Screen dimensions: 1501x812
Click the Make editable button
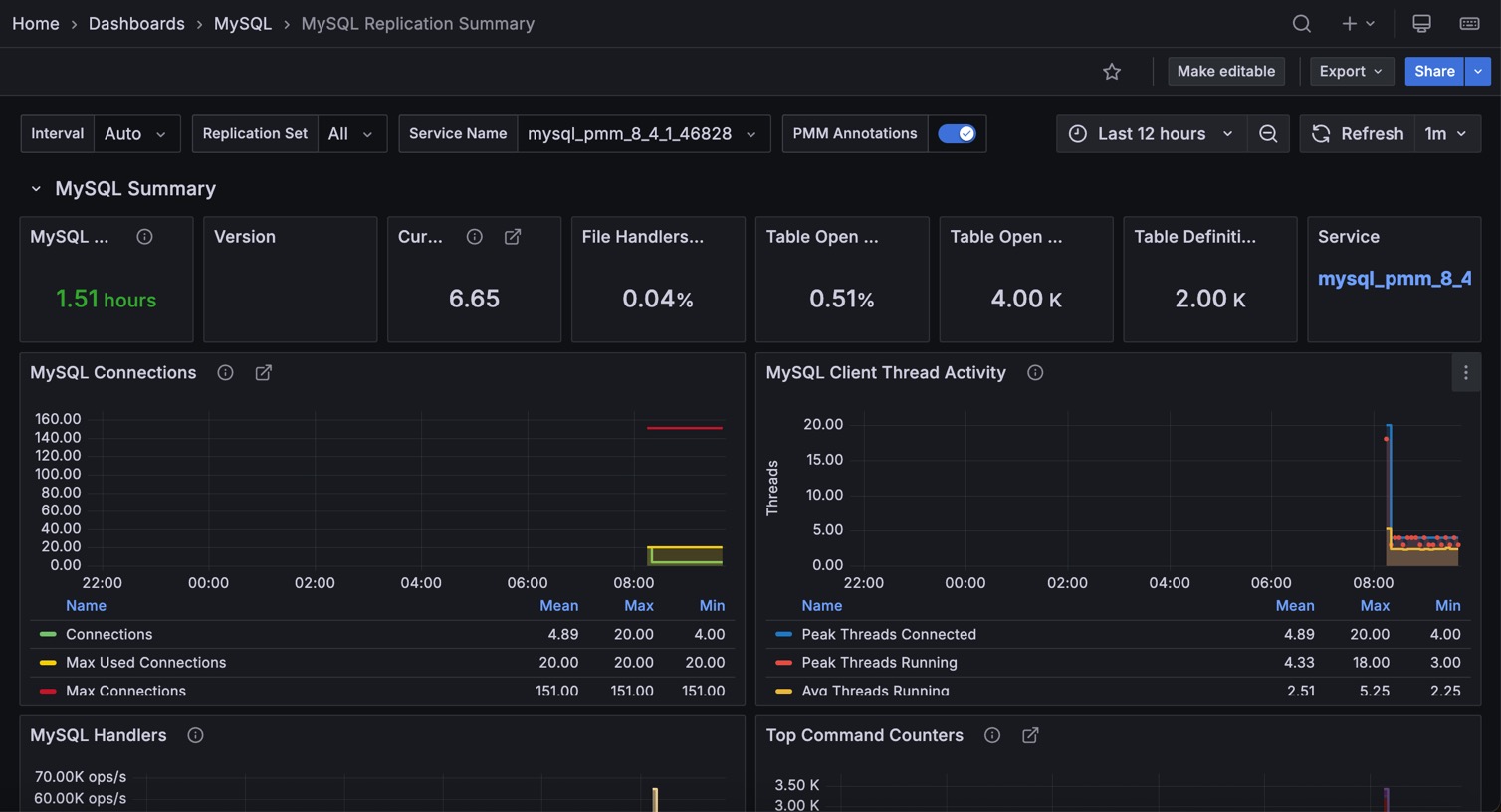pyautogui.click(x=1225, y=72)
